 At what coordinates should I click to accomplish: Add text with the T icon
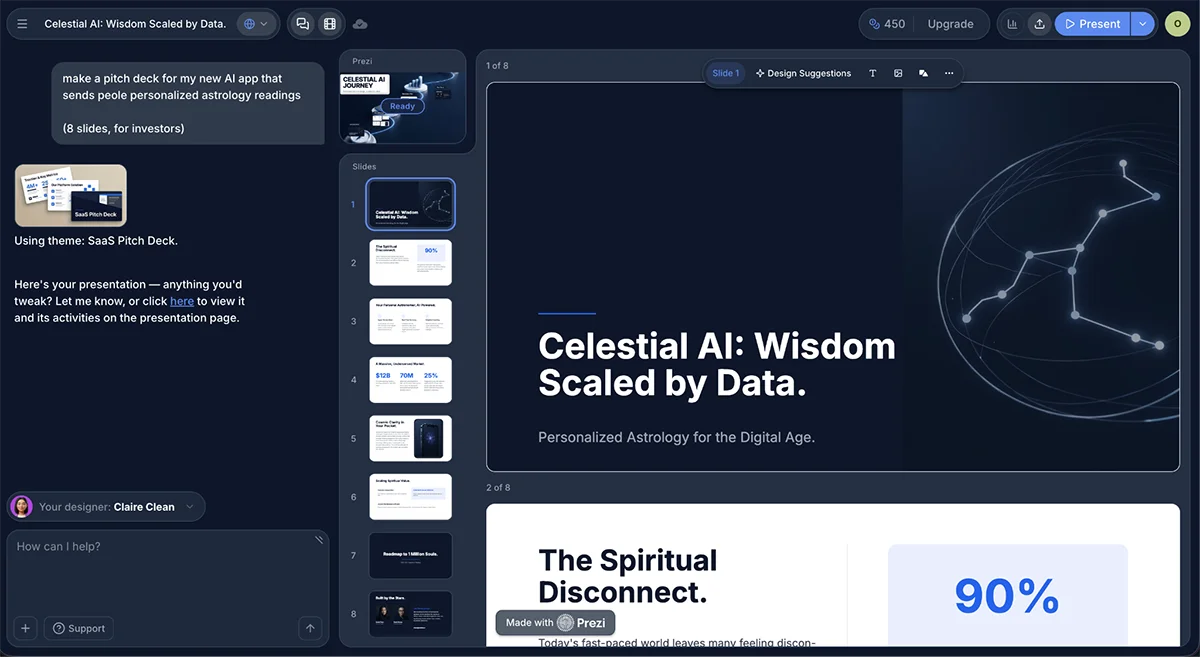click(x=873, y=73)
